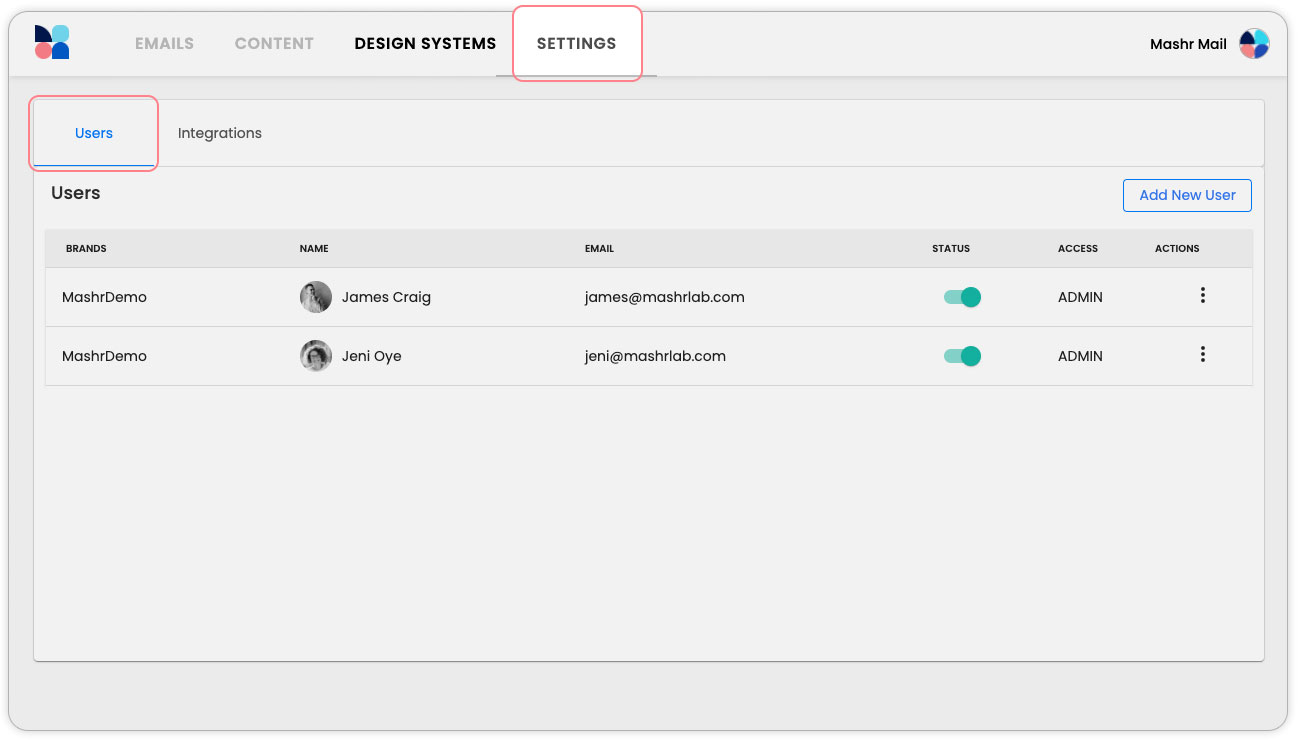This screenshot has width=1300, height=740.
Task: Click email jeni@mashrlab.com
Action: (x=655, y=356)
